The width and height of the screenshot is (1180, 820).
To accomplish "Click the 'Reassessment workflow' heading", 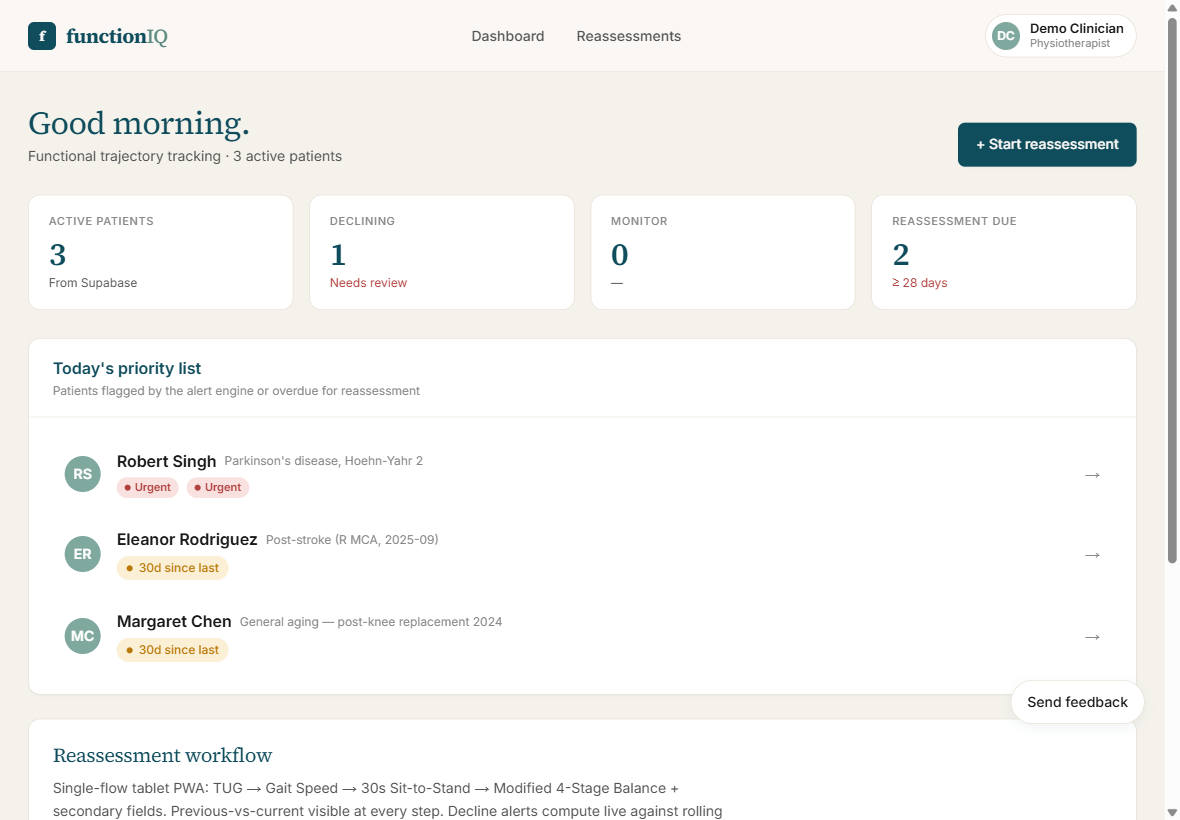I will click(x=163, y=755).
